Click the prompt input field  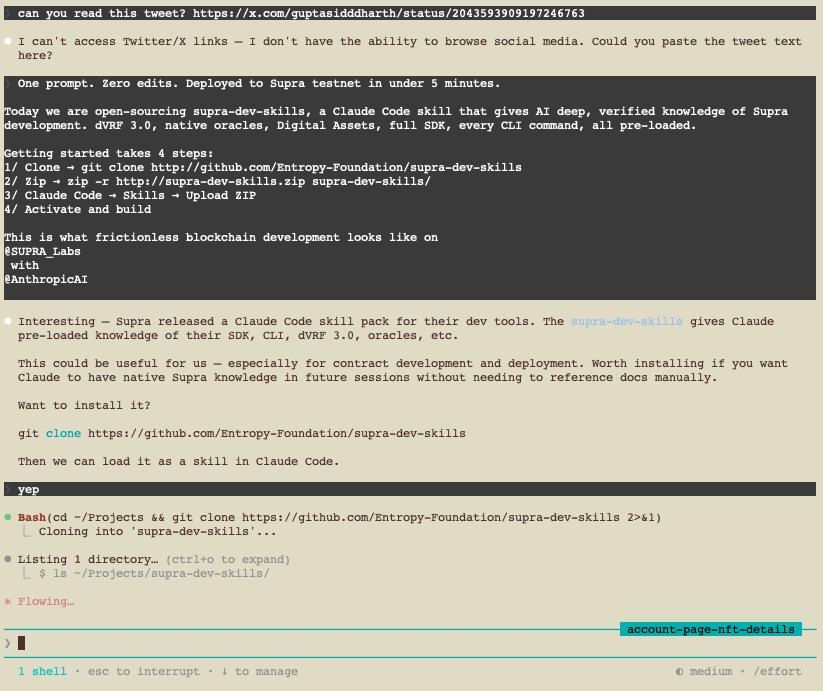pos(410,643)
